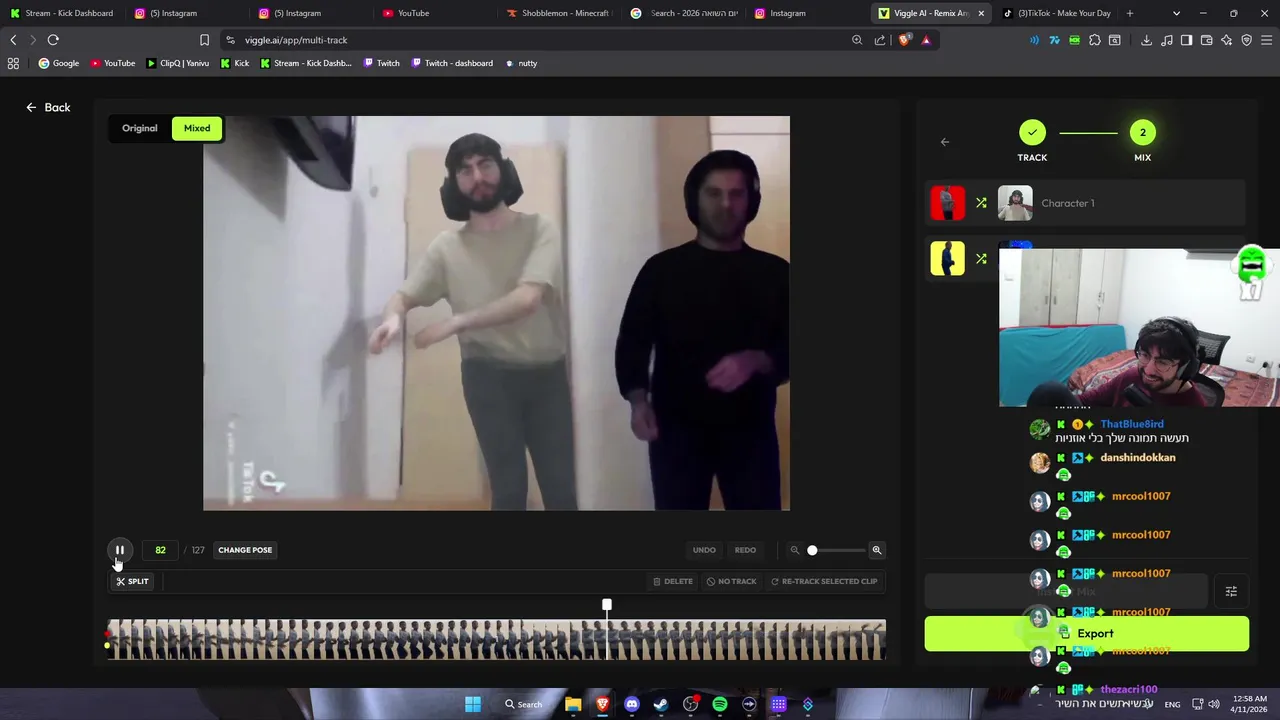1280x720 pixels.
Task: Switch to Shobblemon - Minecraft tab
Action: pos(560,13)
